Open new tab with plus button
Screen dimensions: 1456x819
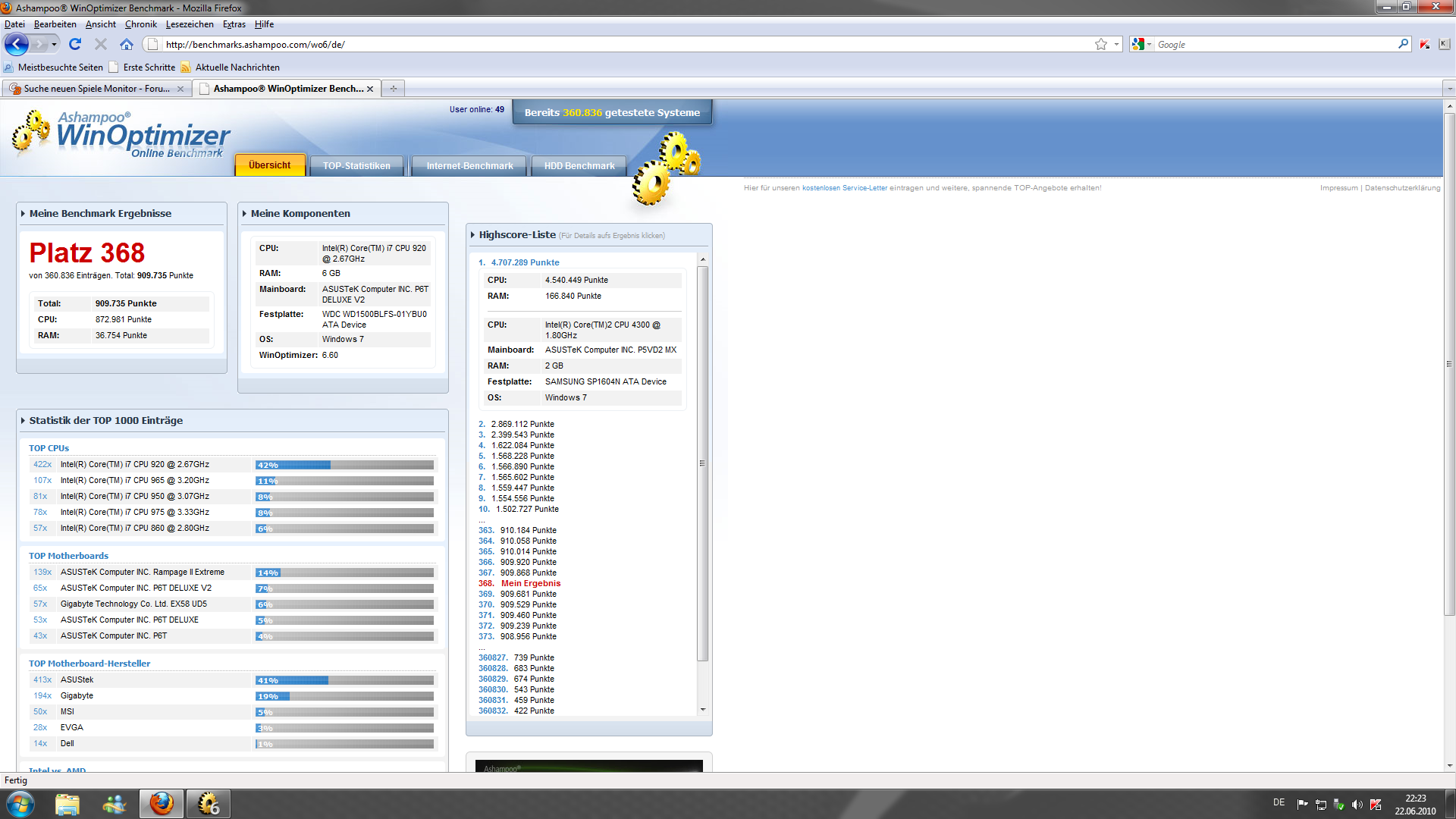pyautogui.click(x=393, y=89)
